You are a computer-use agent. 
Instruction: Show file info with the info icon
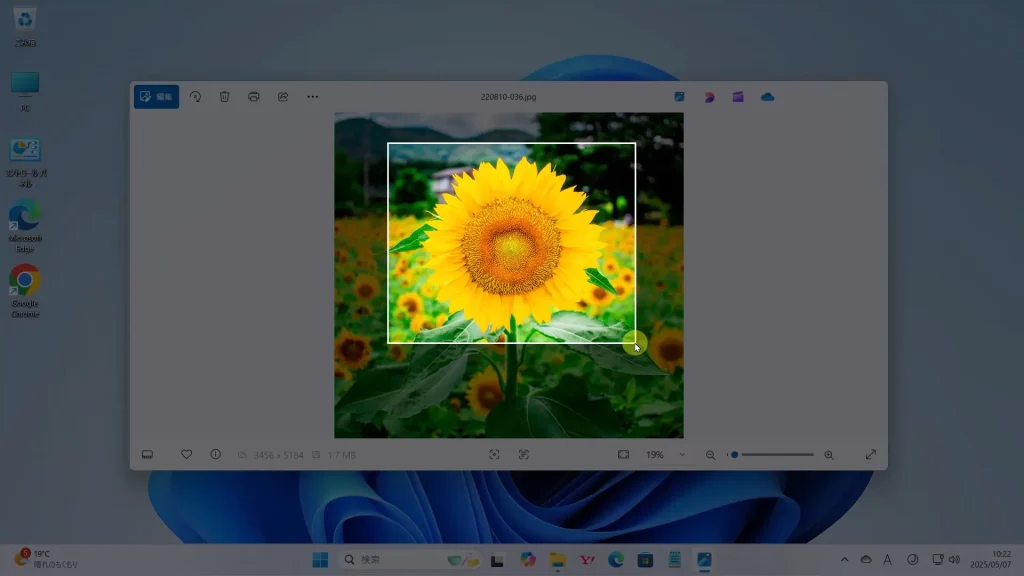click(216, 455)
